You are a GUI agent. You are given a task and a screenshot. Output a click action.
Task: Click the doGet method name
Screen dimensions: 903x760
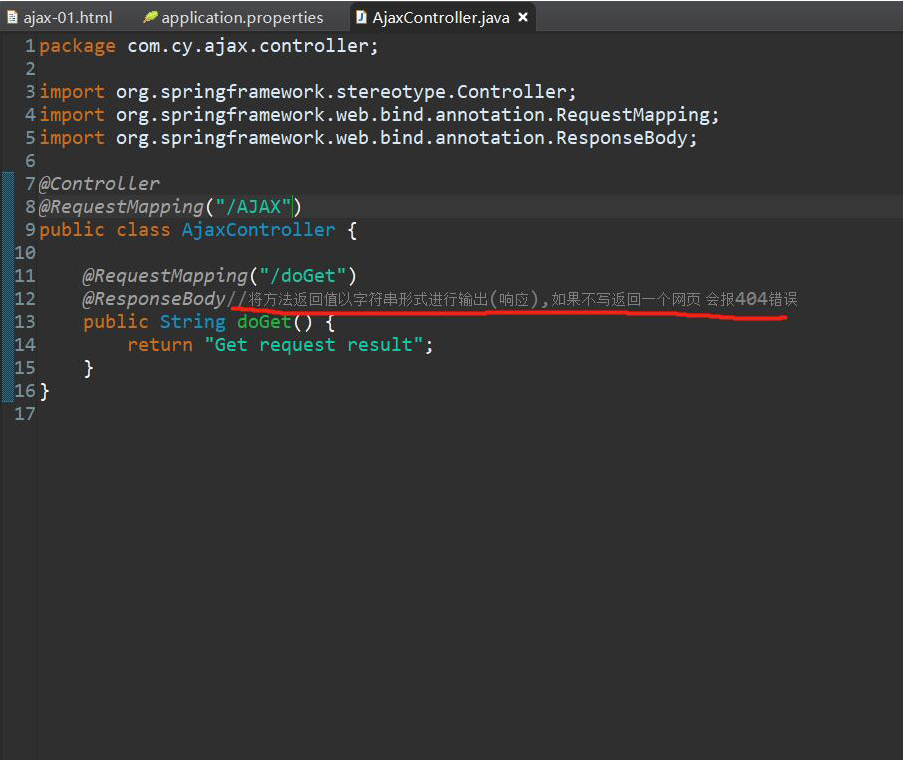264,322
